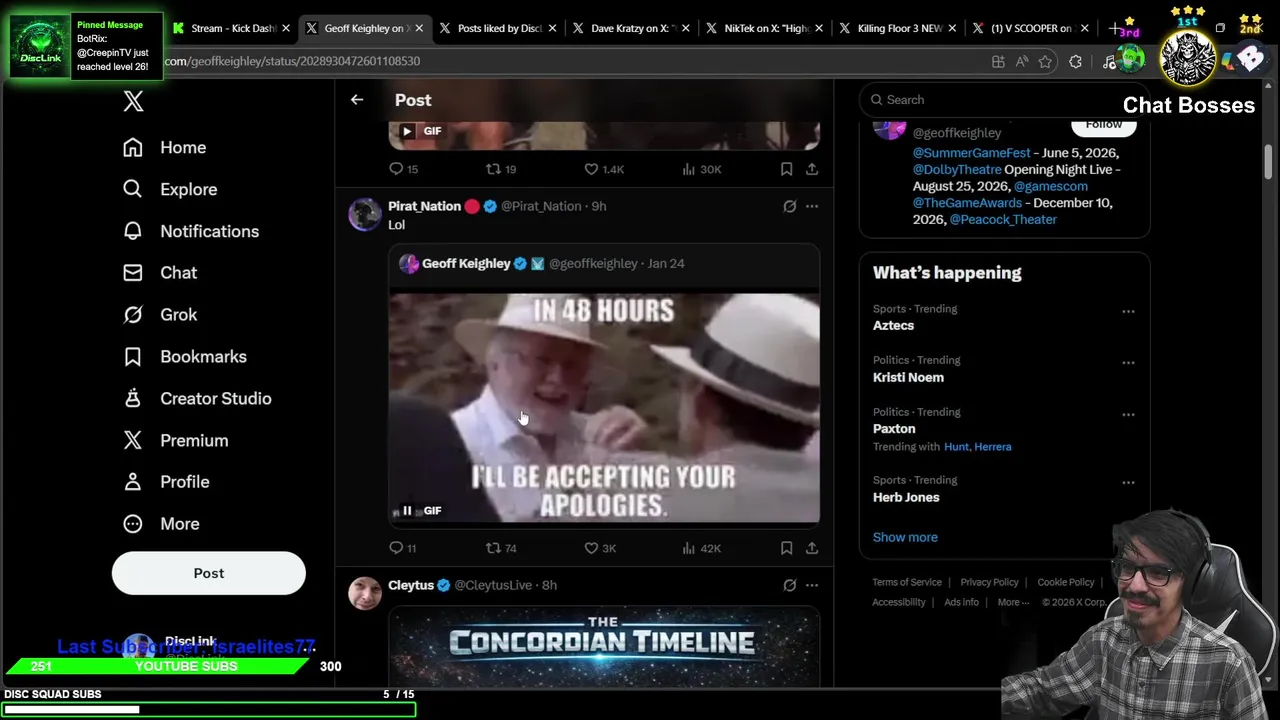Bookmark the post with 30K views

[x=786, y=169]
